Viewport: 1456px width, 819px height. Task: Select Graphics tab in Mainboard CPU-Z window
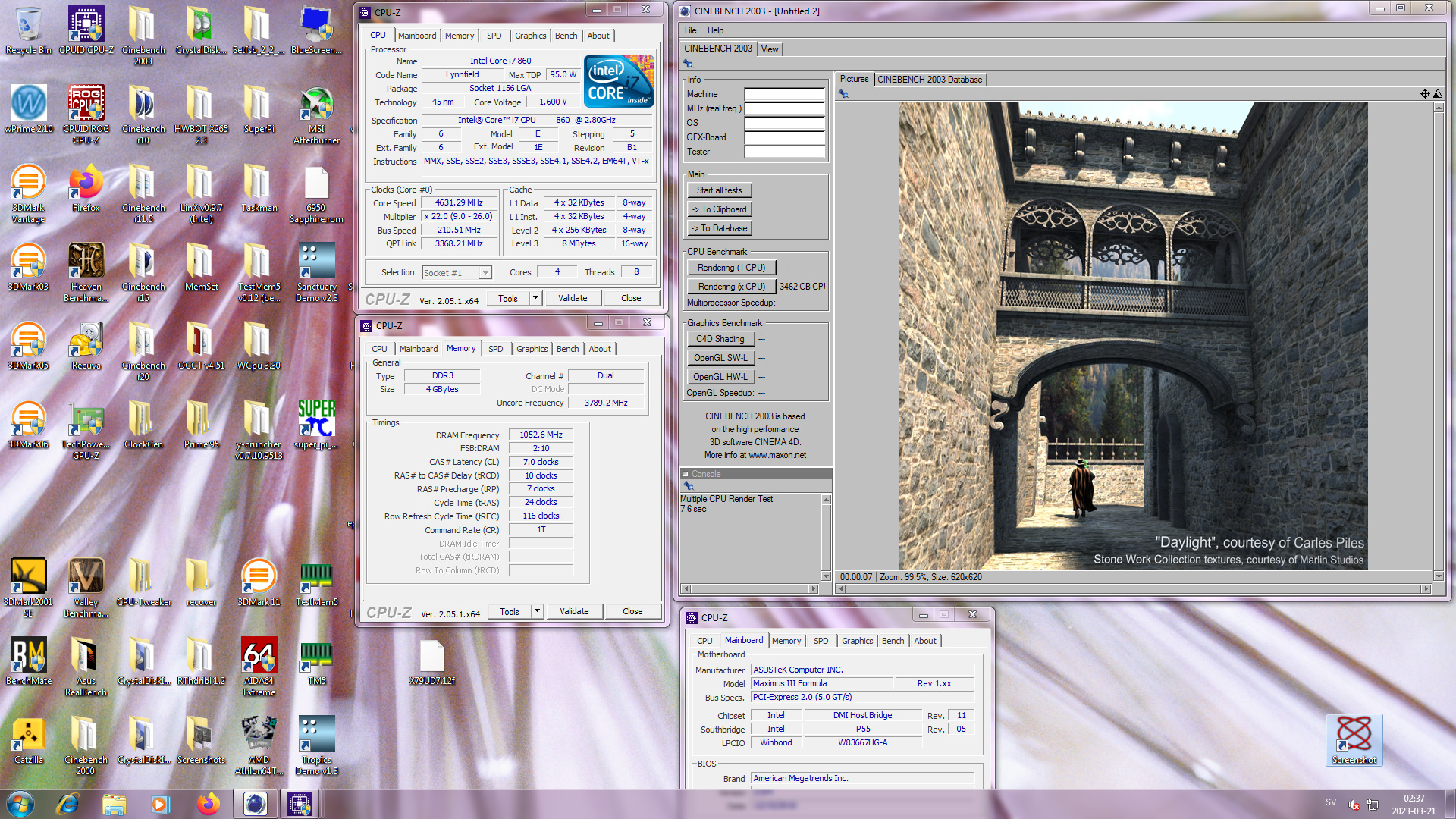click(x=857, y=641)
